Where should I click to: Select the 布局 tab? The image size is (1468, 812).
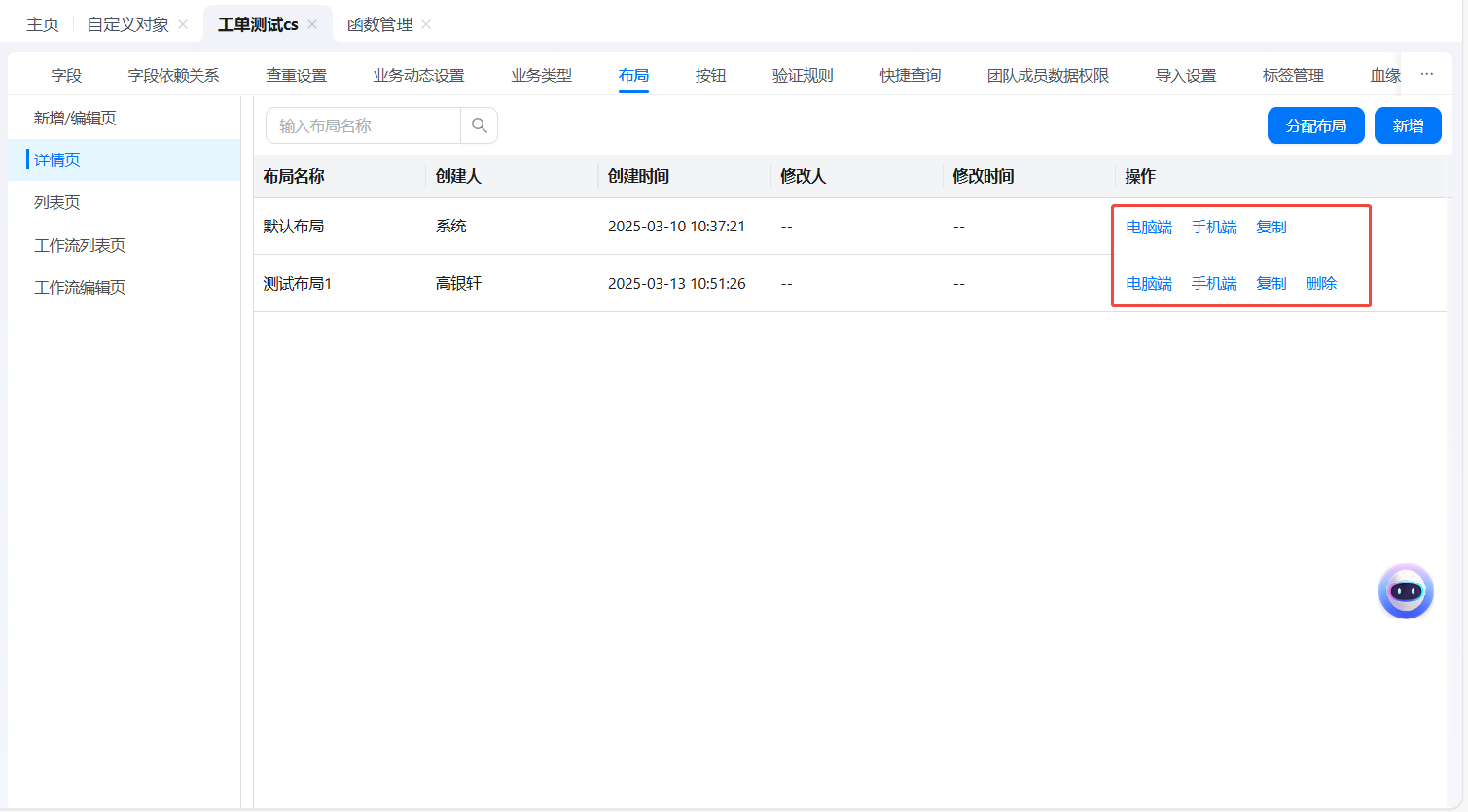click(x=633, y=75)
